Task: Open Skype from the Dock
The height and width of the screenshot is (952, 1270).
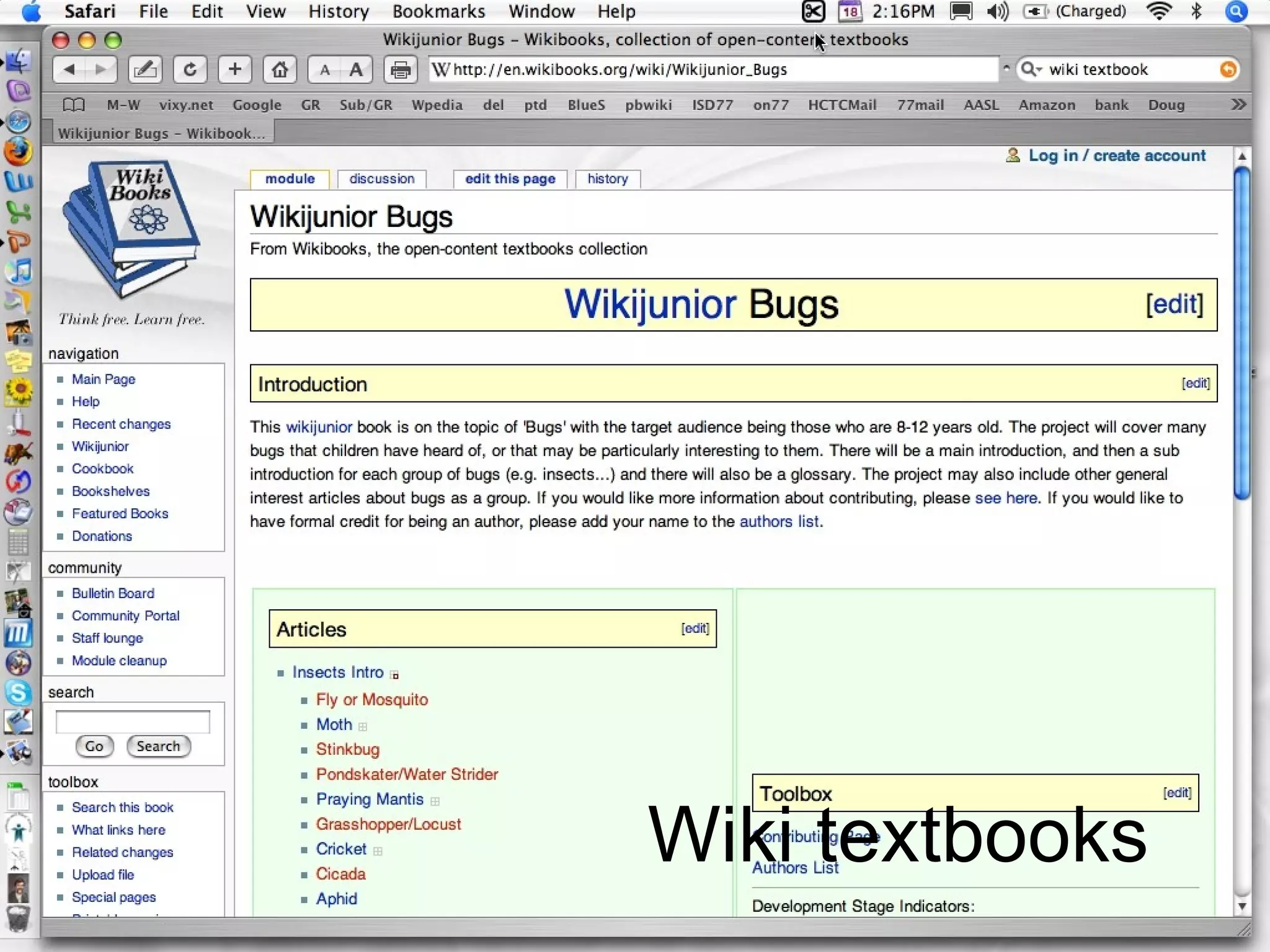Action: click(19, 692)
